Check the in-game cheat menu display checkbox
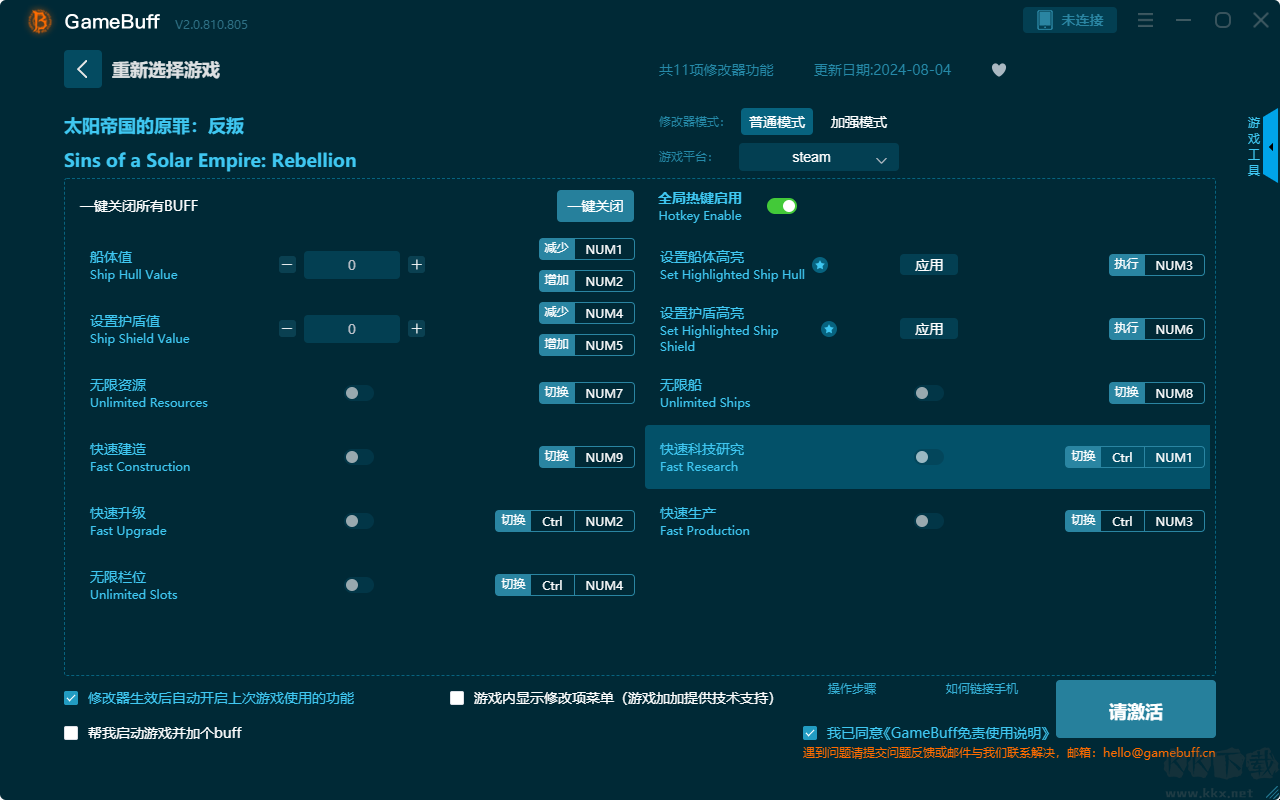1280x800 pixels. (457, 698)
